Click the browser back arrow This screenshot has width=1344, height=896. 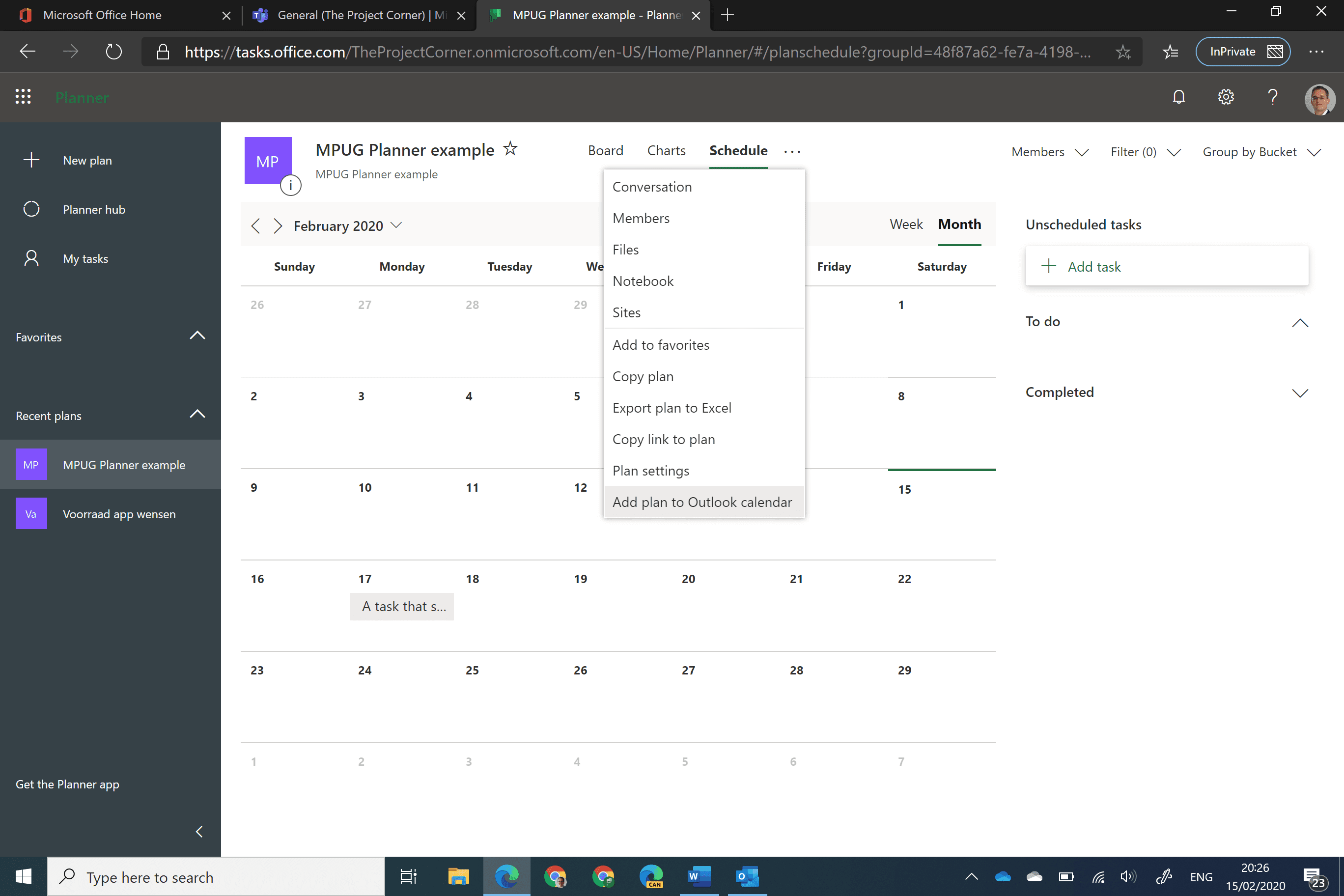tap(28, 52)
